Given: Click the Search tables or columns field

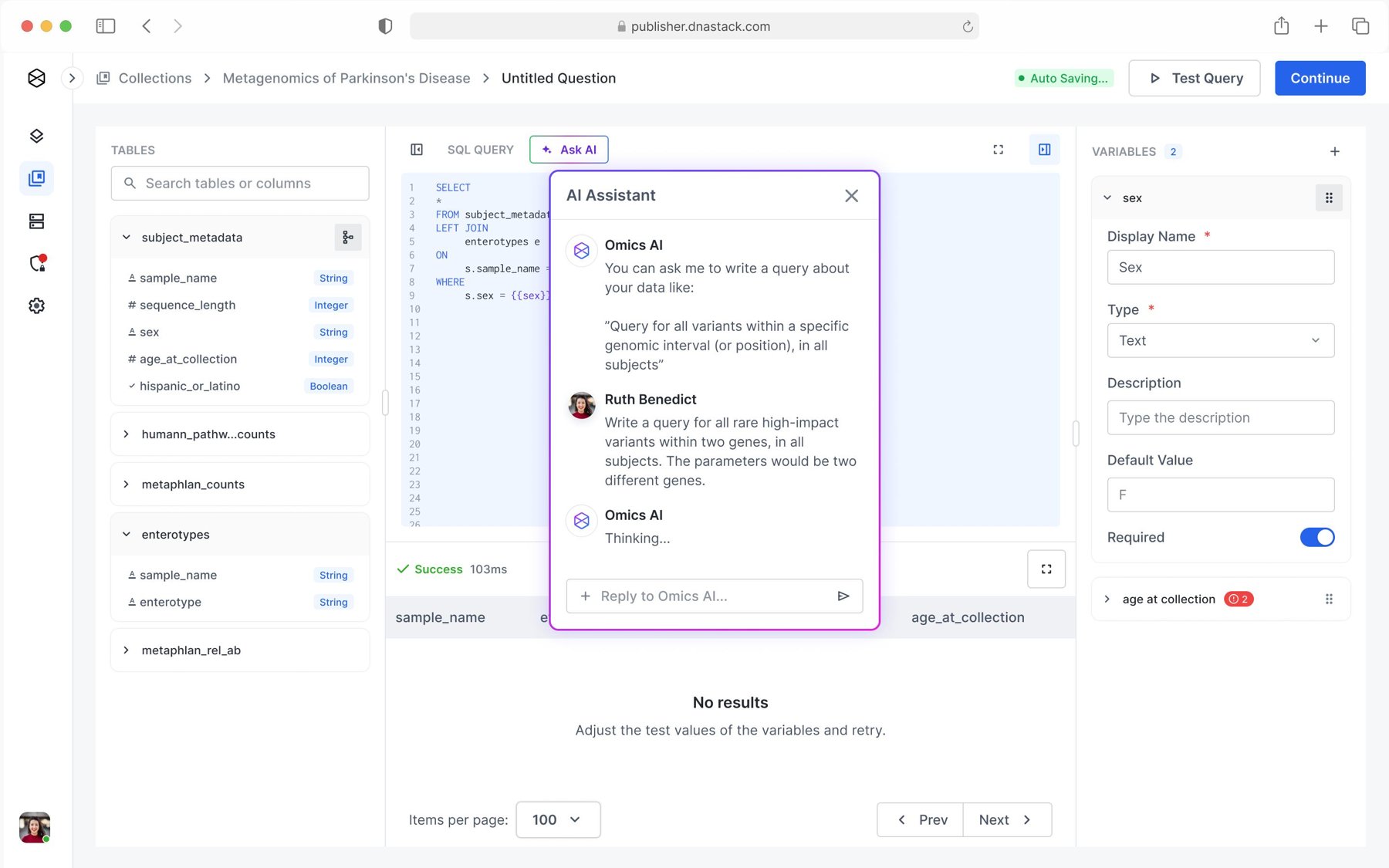Looking at the screenshot, I should tap(240, 184).
